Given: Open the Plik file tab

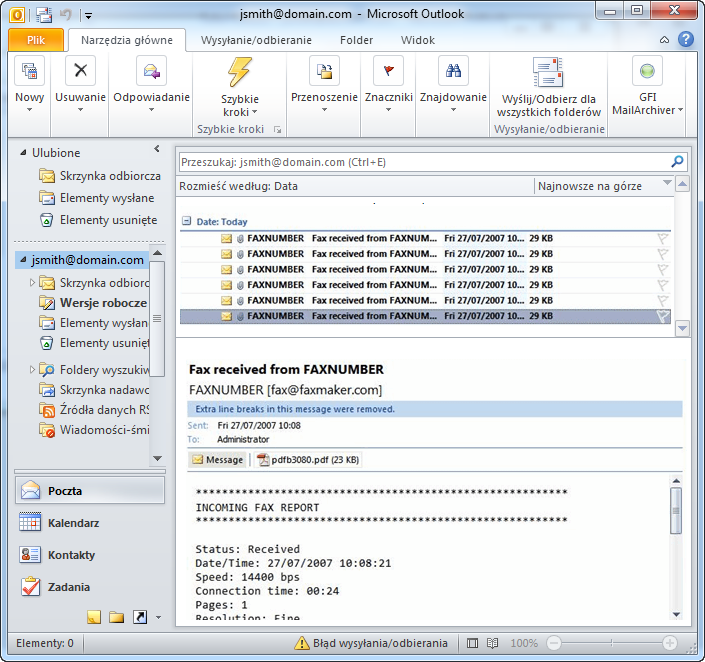Looking at the screenshot, I should tap(36, 40).
